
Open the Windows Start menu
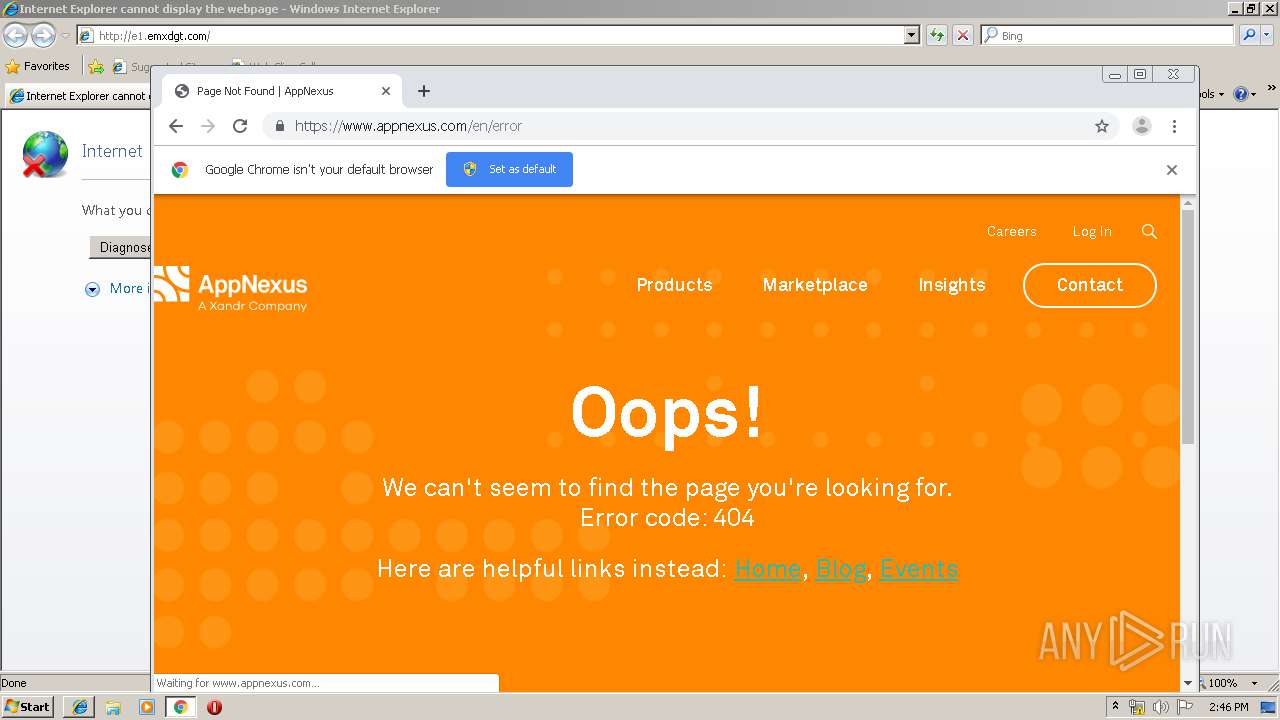[x=27, y=706]
